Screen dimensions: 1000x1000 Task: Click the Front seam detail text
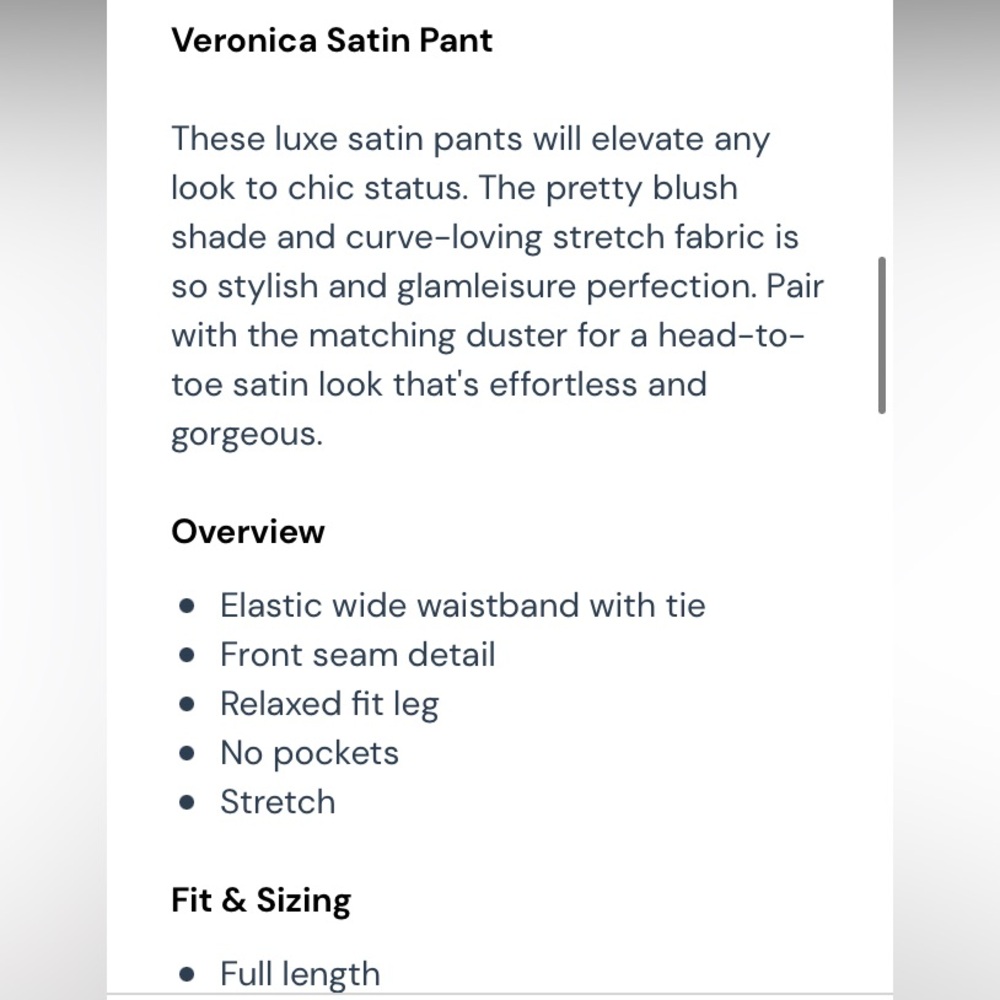tap(357, 654)
